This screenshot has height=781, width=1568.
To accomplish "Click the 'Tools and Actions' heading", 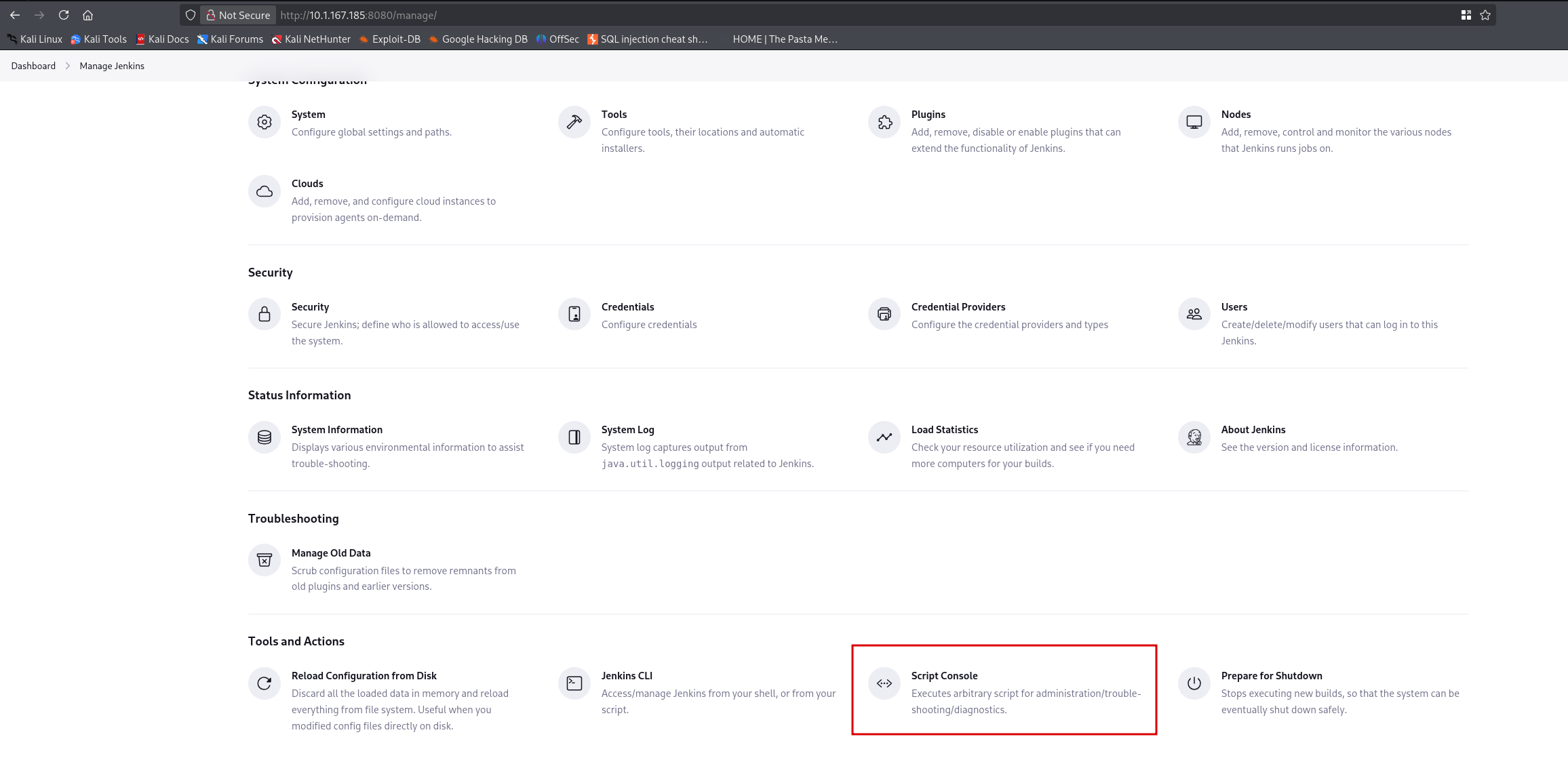I will tap(296, 641).
